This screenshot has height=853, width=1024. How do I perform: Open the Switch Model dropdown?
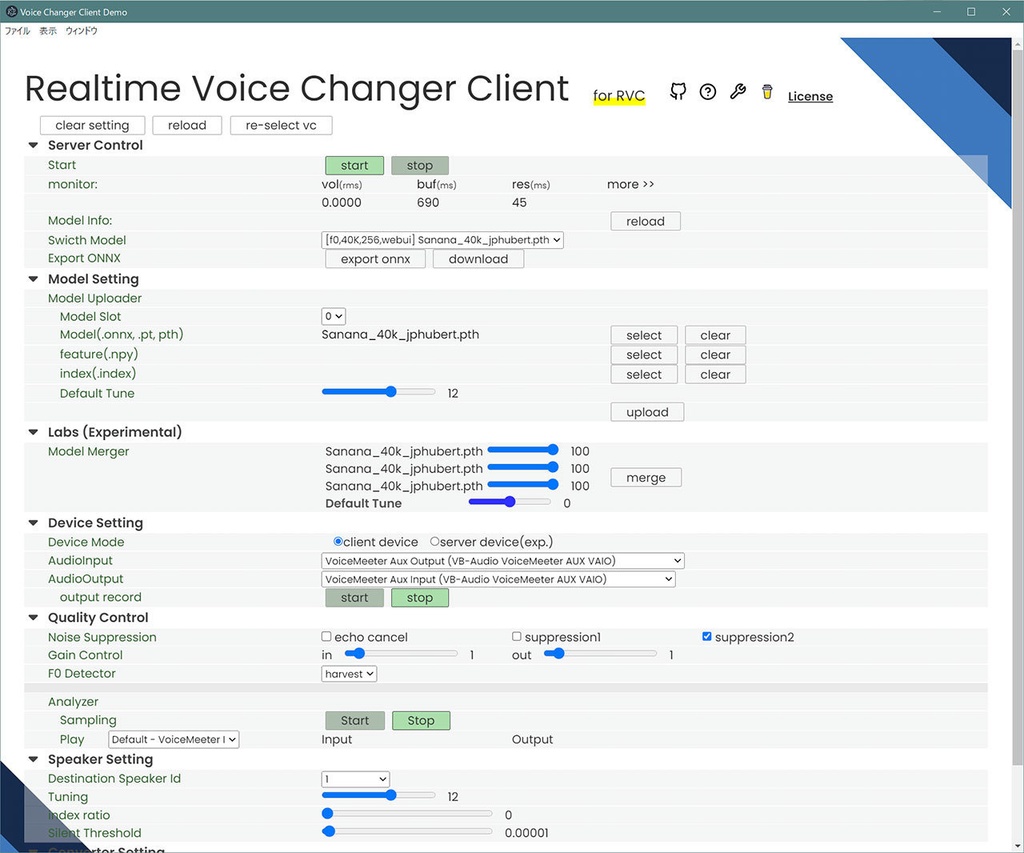pyautogui.click(x=442, y=240)
